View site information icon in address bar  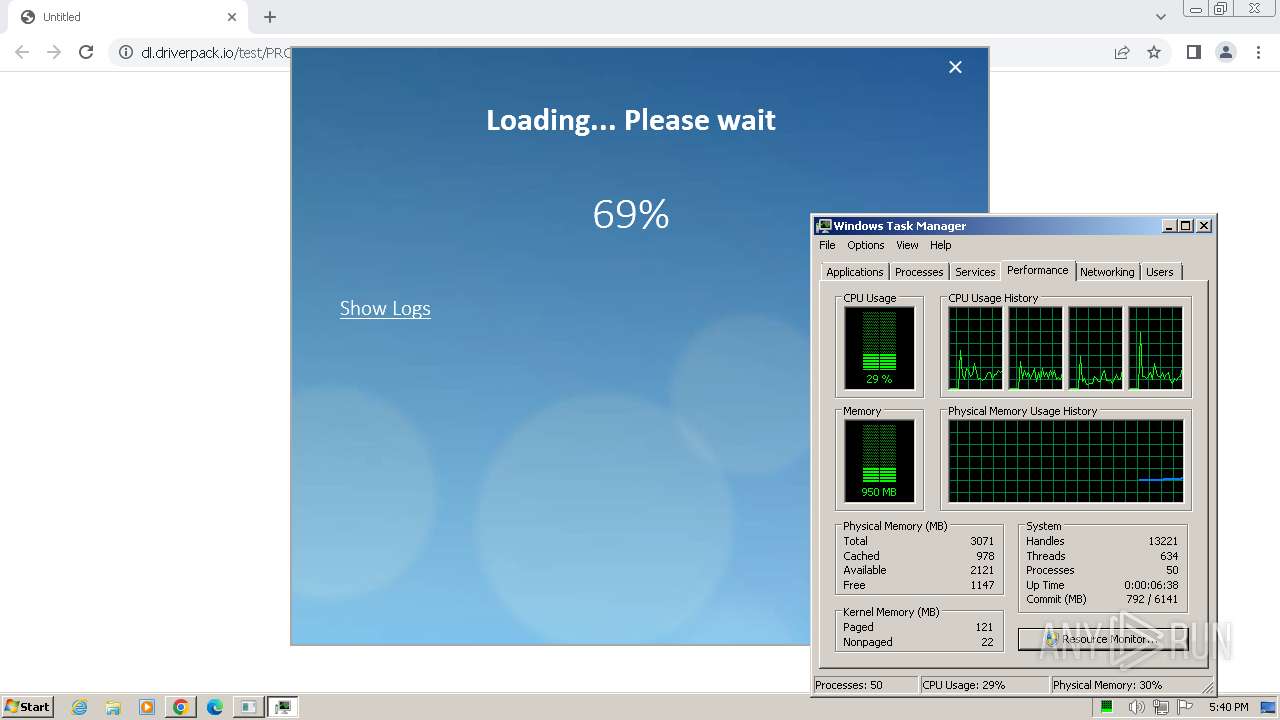tap(126, 52)
